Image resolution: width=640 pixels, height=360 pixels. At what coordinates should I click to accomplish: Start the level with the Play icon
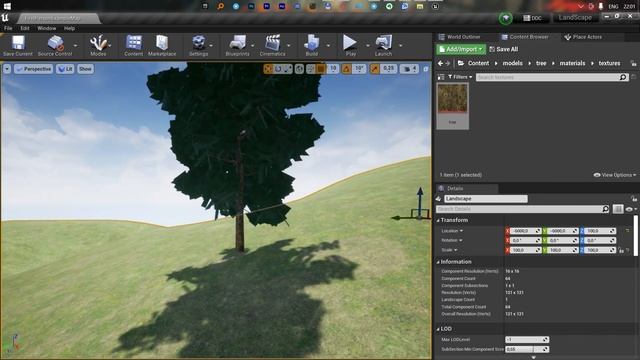click(x=350, y=45)
